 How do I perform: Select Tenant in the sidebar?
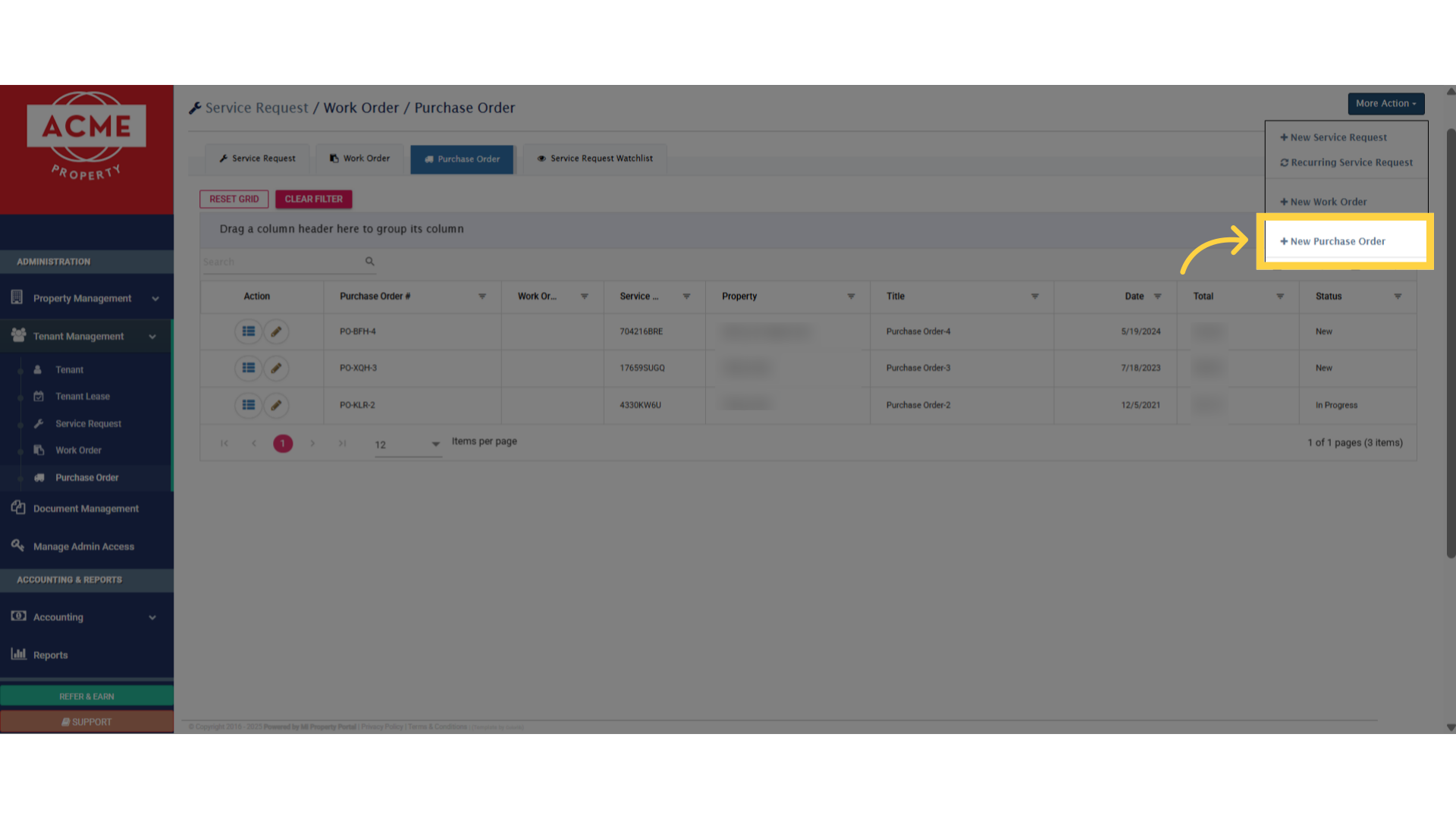pyautogui.click(x=69, y=369)
